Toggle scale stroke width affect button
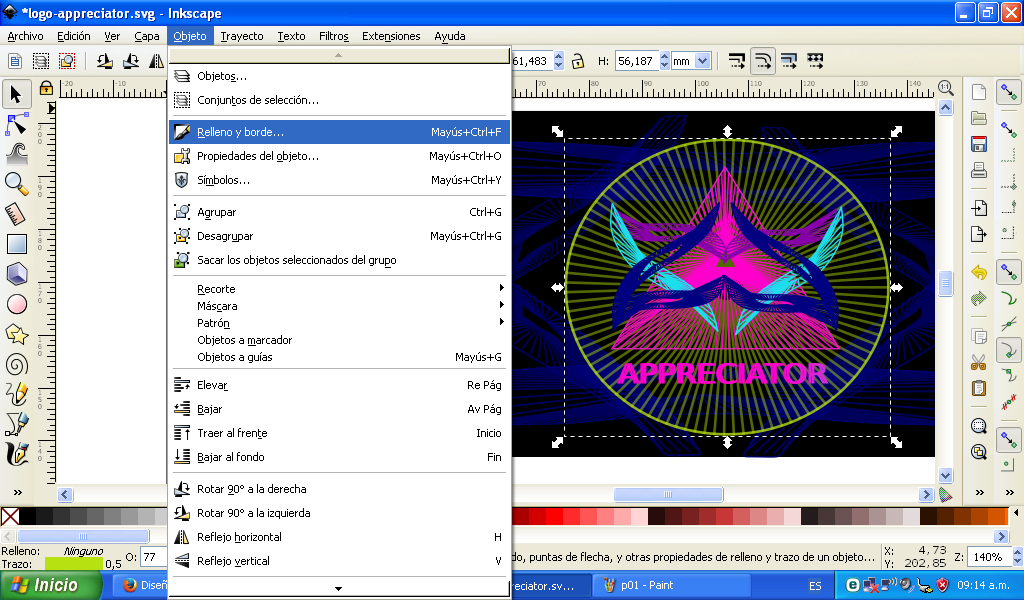The image size is (1024, 600). point(737,61)
